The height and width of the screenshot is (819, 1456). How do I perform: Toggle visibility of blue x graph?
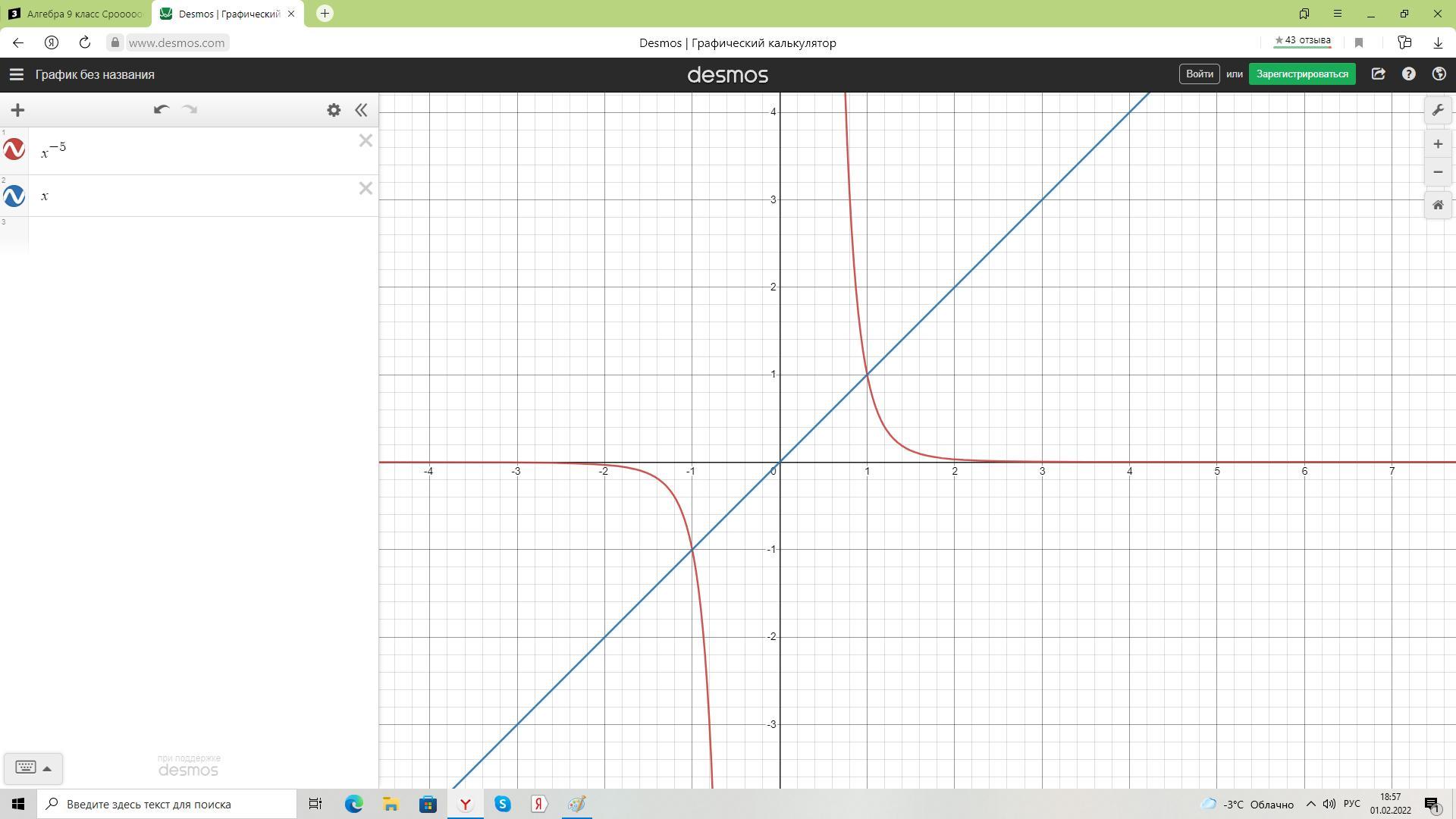[14, 196]
